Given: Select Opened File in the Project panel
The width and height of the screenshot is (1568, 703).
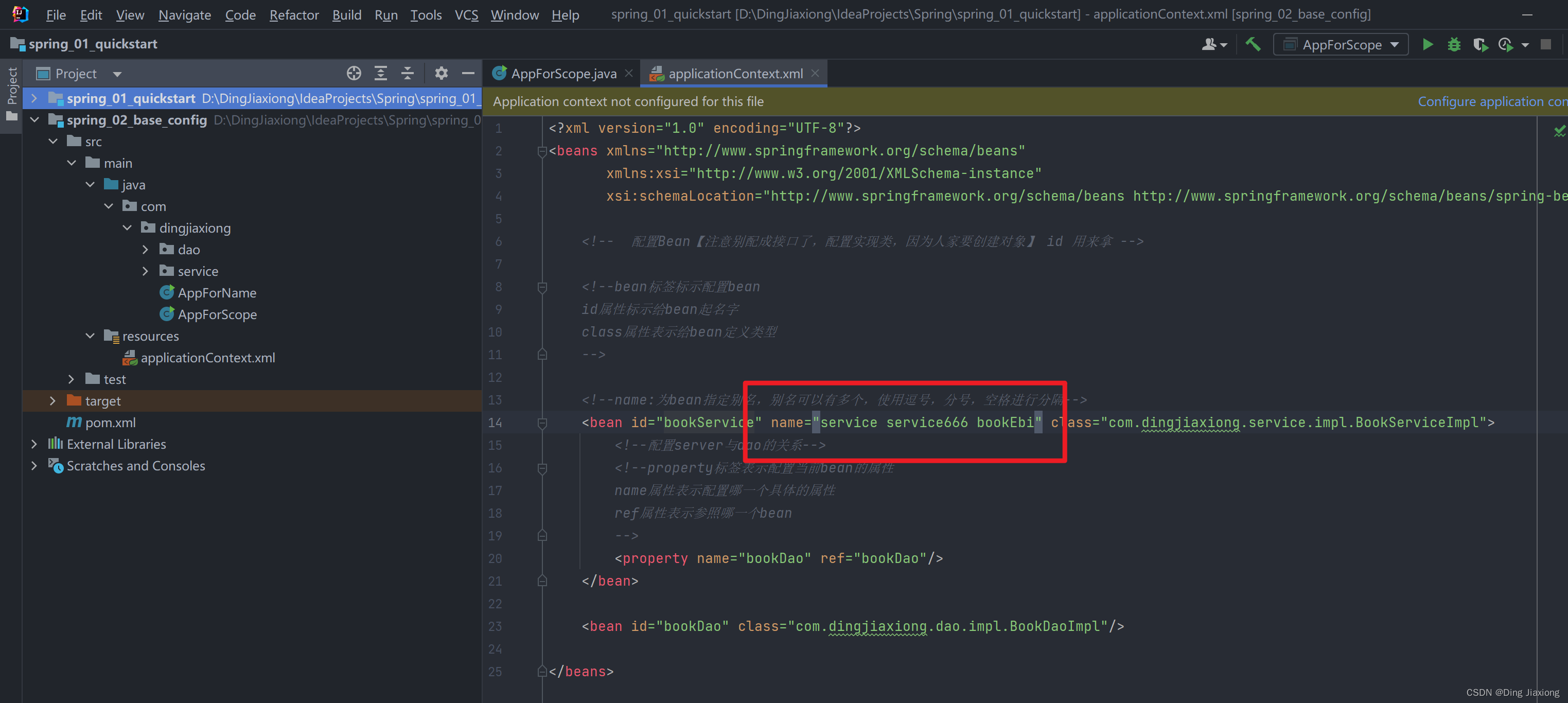Looking at the screenshot, I should click(354, 73).
